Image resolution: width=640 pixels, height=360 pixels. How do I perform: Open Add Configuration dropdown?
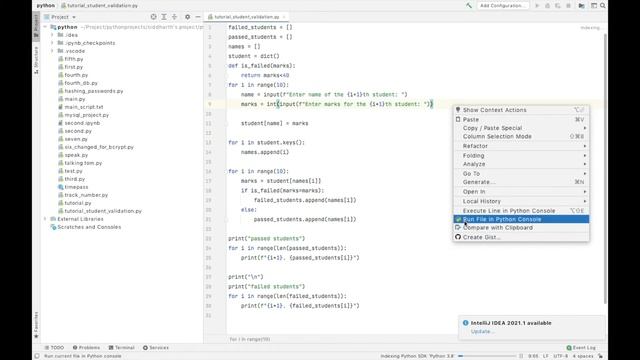(x=502, y=6)
